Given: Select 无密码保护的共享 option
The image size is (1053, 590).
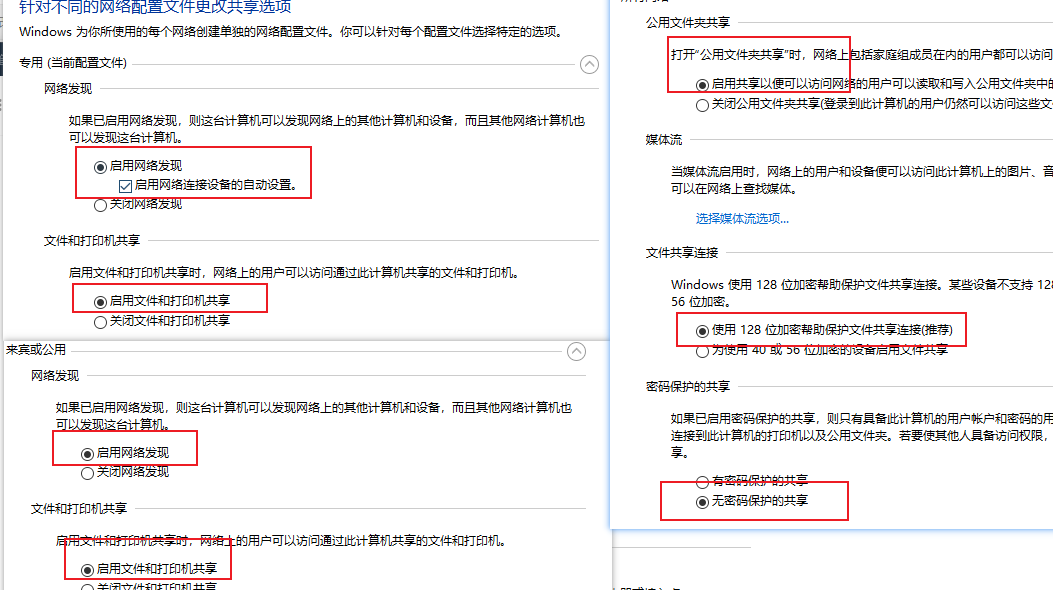Looking at the screenshot, I should (x=702, y=502).
